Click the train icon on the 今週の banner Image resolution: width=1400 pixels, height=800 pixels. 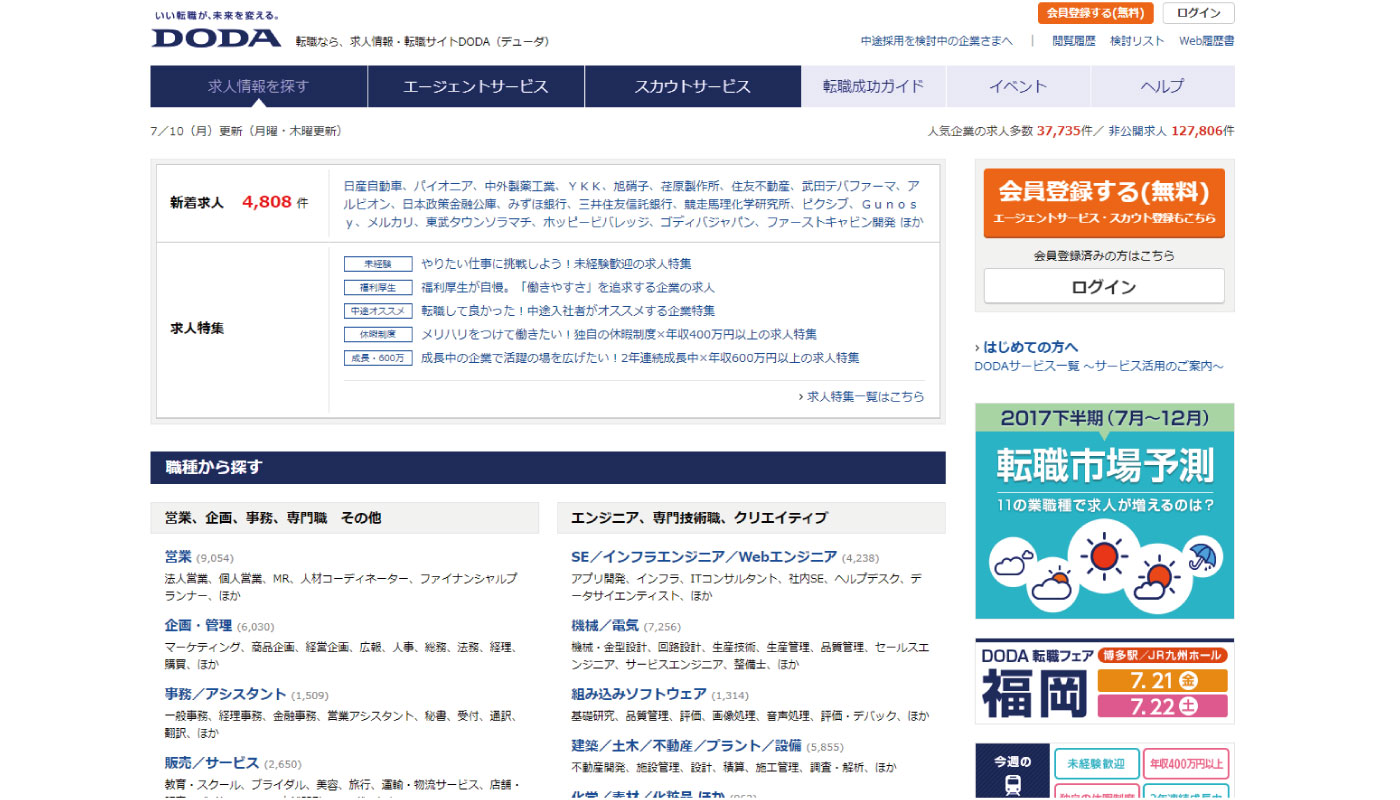click(1013, 788)
